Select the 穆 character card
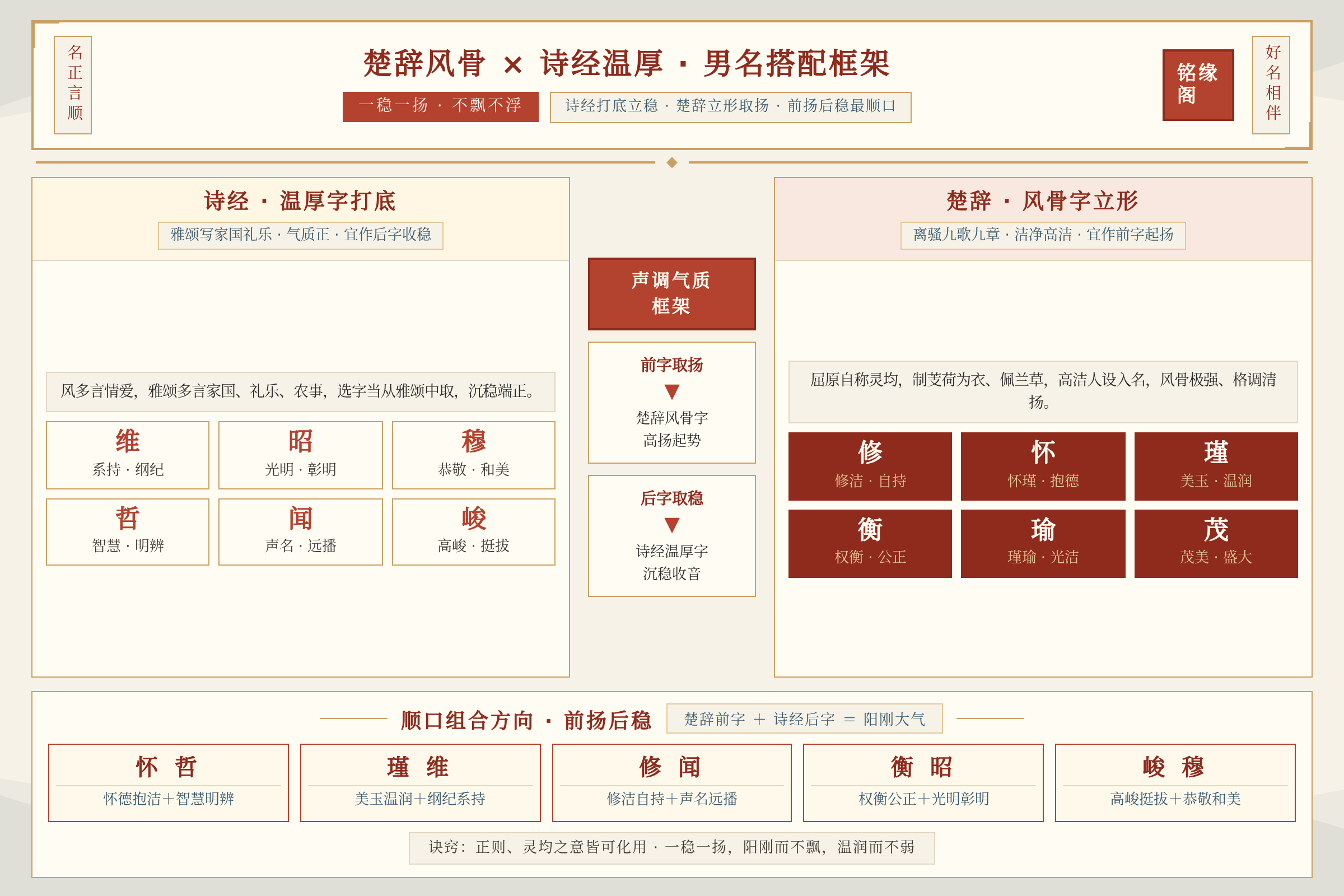 tap(473, 455)
